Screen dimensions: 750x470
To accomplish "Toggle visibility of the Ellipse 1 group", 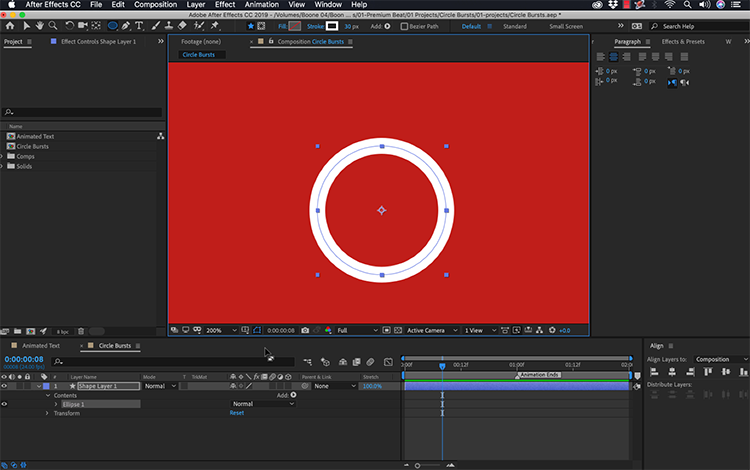I will tap(4, 404).
